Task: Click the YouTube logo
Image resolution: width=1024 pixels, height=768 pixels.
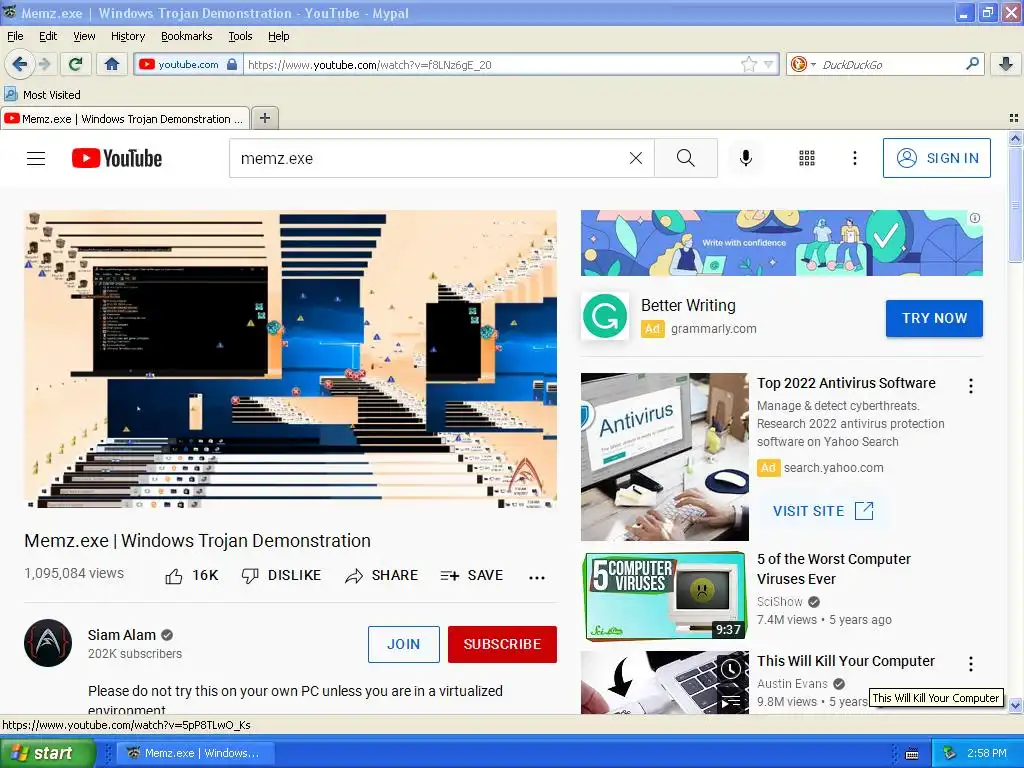Action: pos(117,158)
